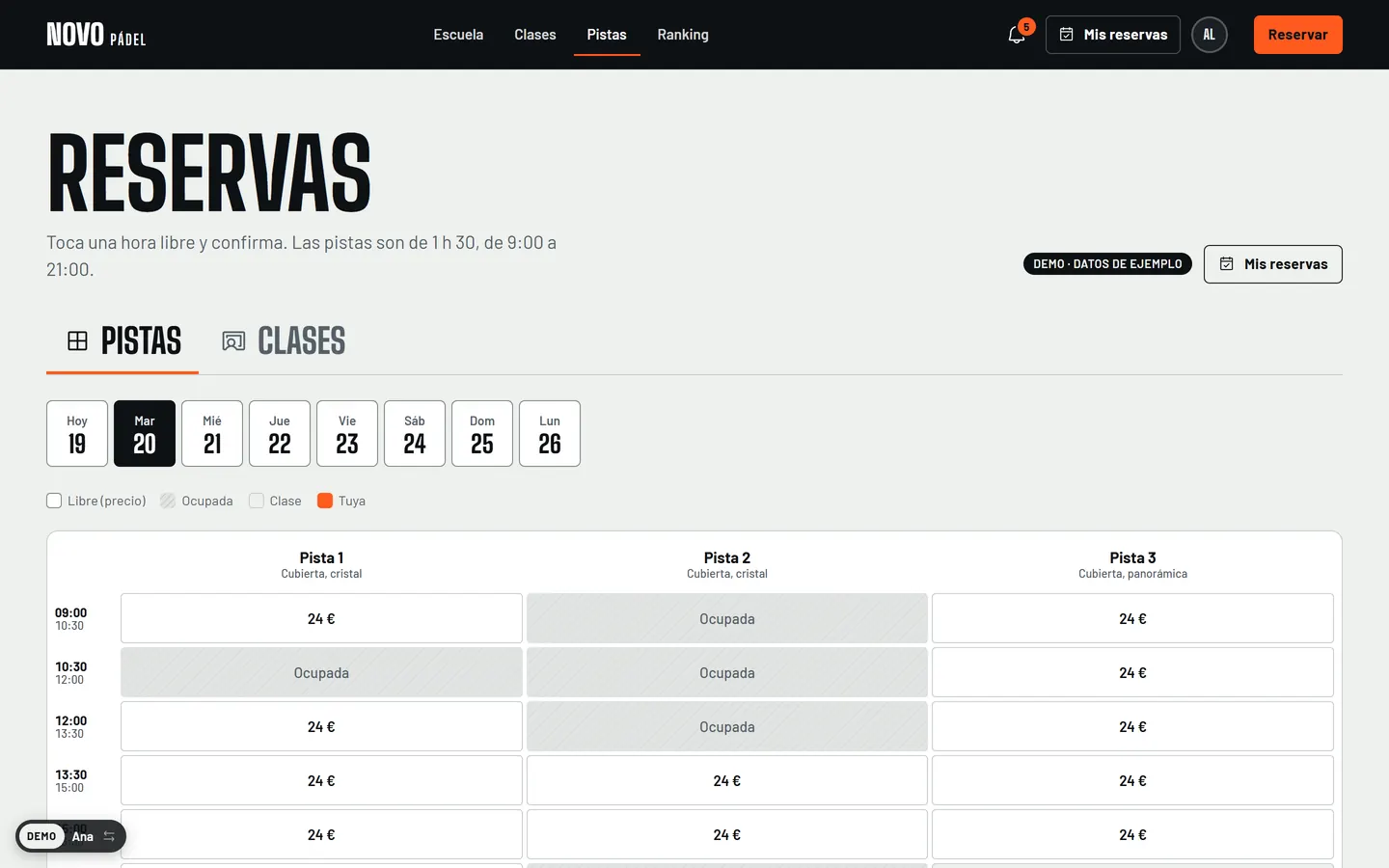Viewport: 1389px width, 868px height.
Task: Select Pistas in the top navigation
Action: [607, 35]
